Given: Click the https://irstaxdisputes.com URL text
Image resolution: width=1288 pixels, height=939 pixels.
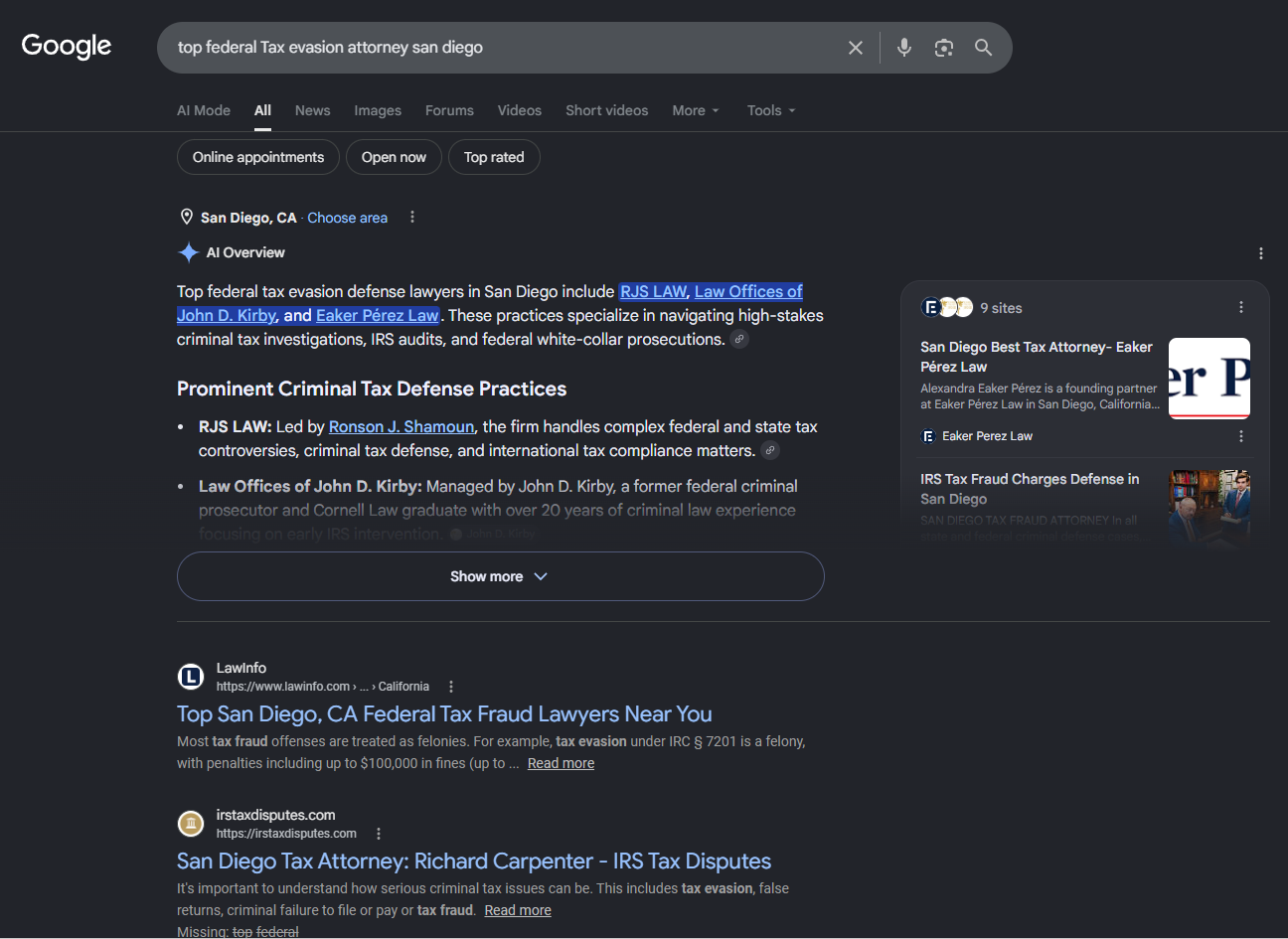Looking at the screenshot, I should tap(286, 834).
